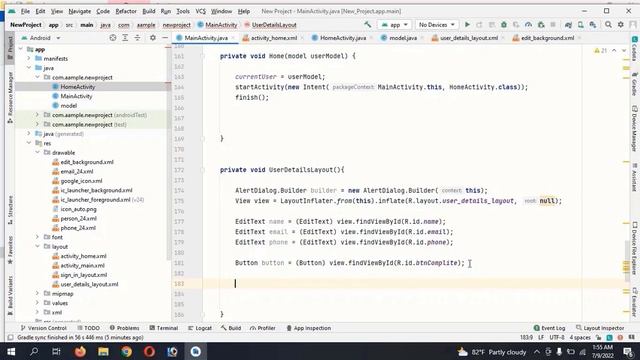Toggle the Resource Manager side panel

10,97
